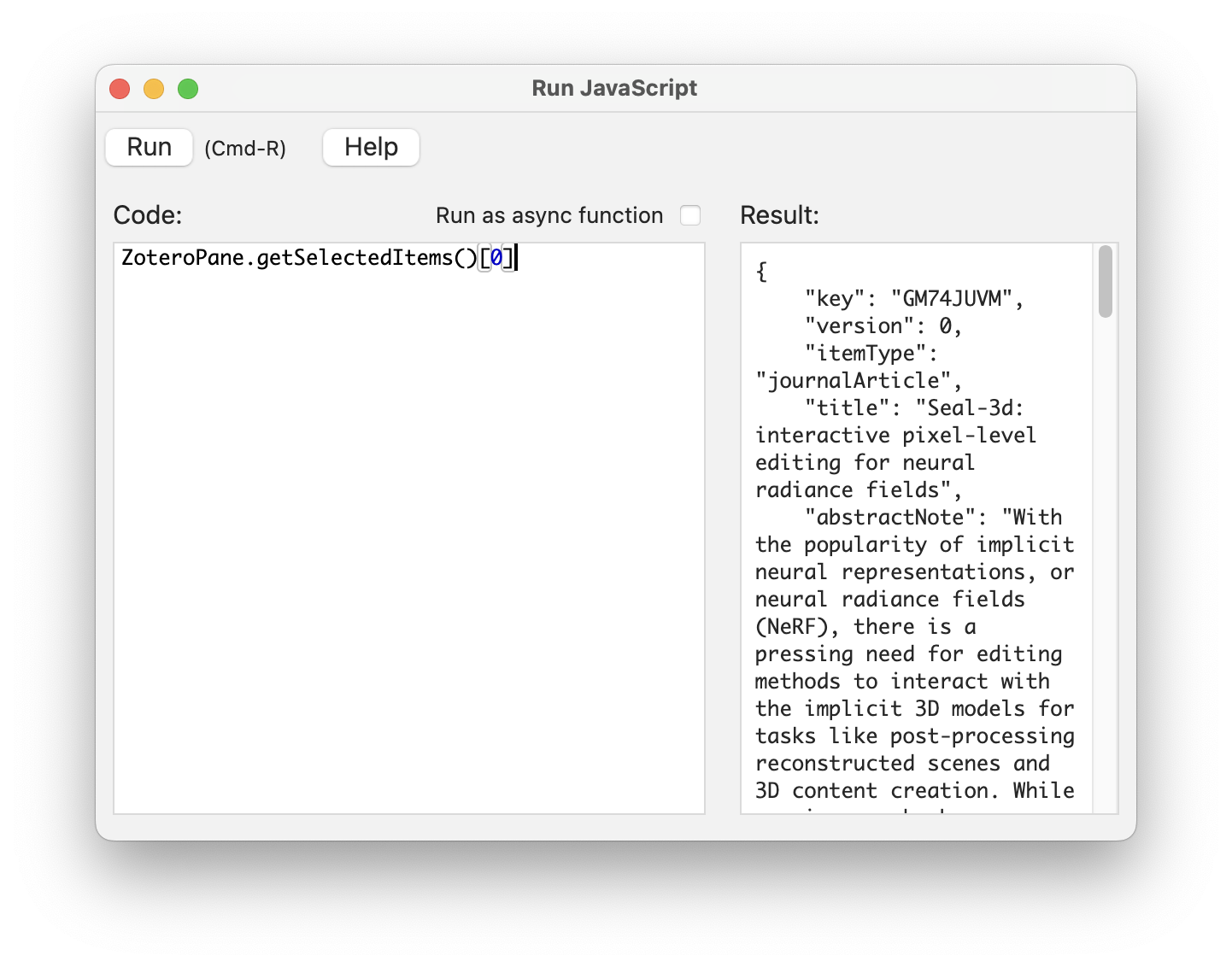
Task: Click the "itemType": key in results
Action: click(x=871, y=354)
